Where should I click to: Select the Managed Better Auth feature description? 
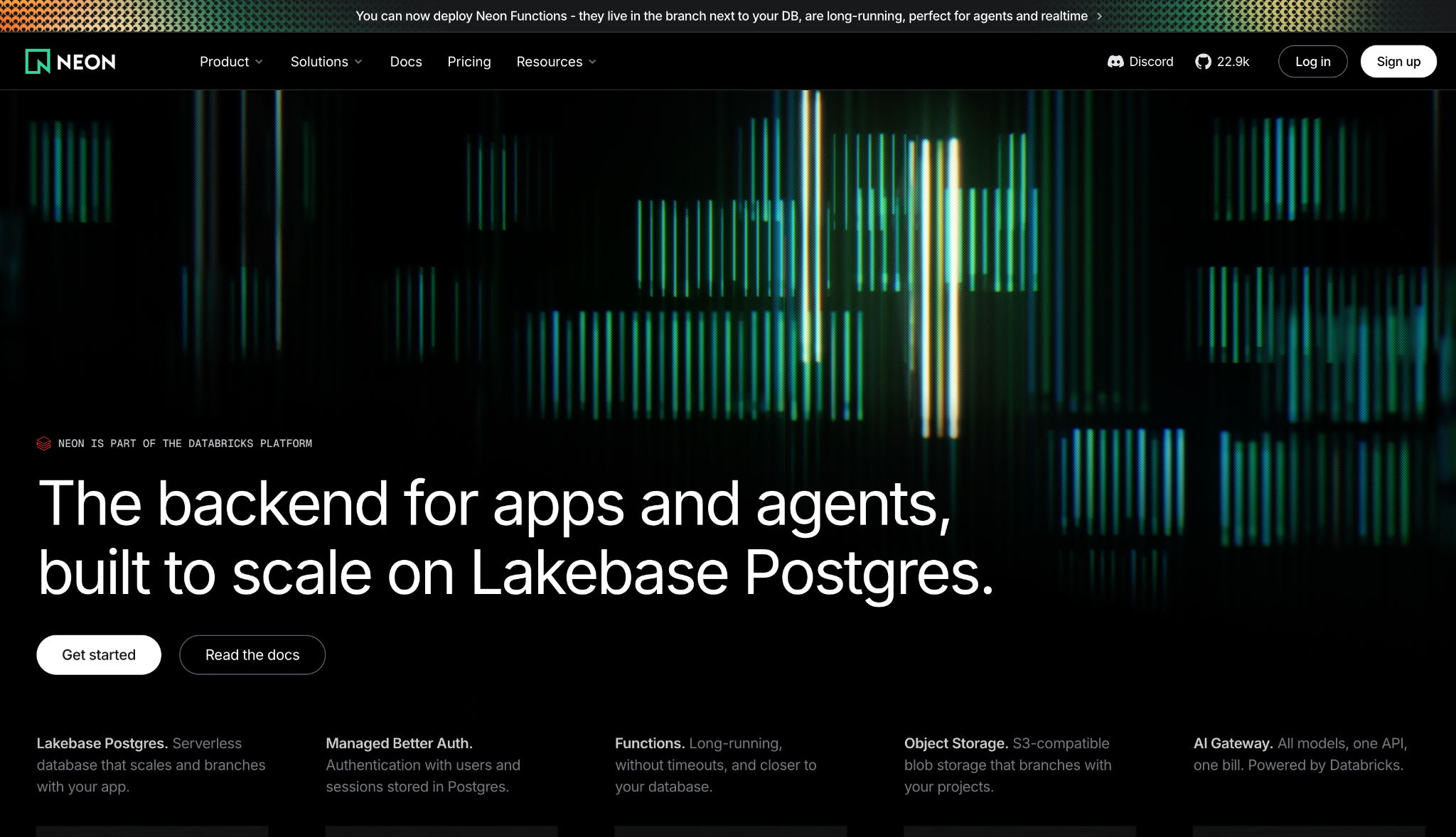[424, 765]
